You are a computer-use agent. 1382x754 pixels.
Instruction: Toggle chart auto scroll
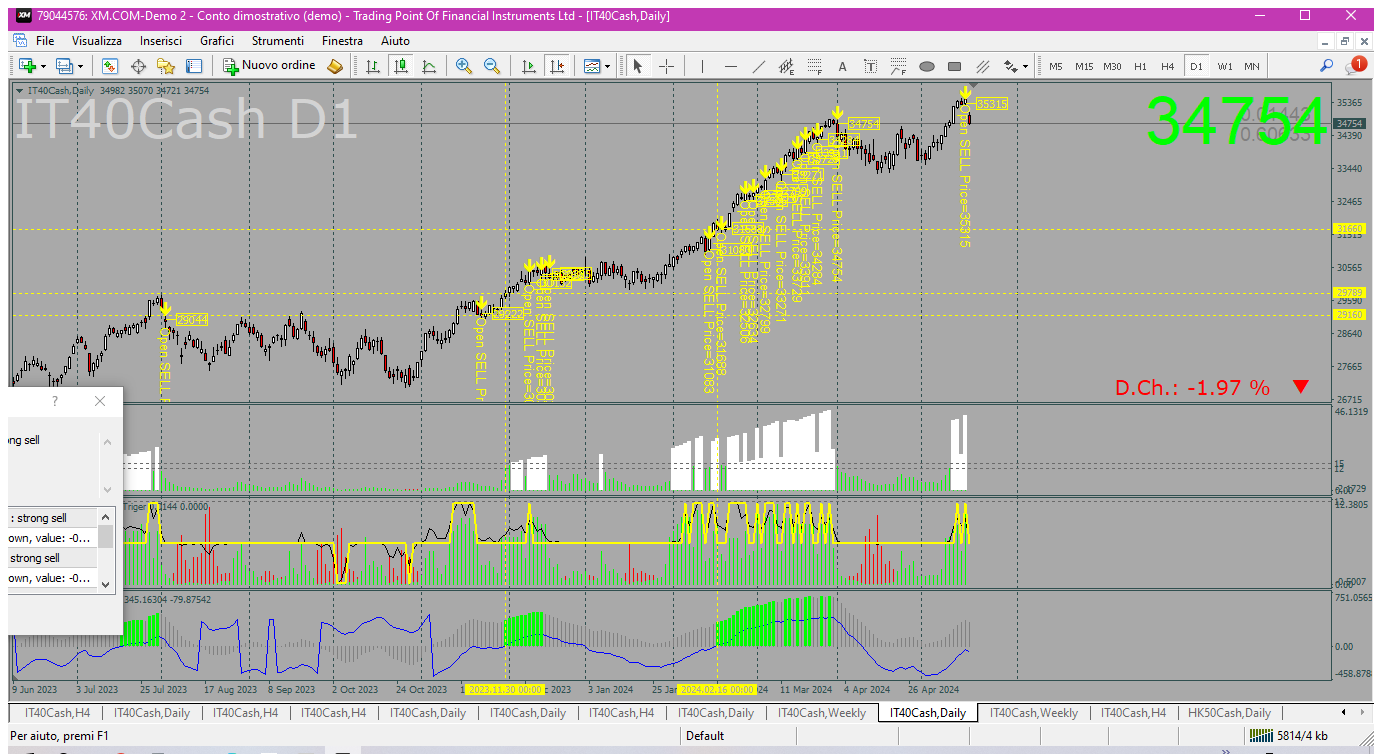coord(529,66)
